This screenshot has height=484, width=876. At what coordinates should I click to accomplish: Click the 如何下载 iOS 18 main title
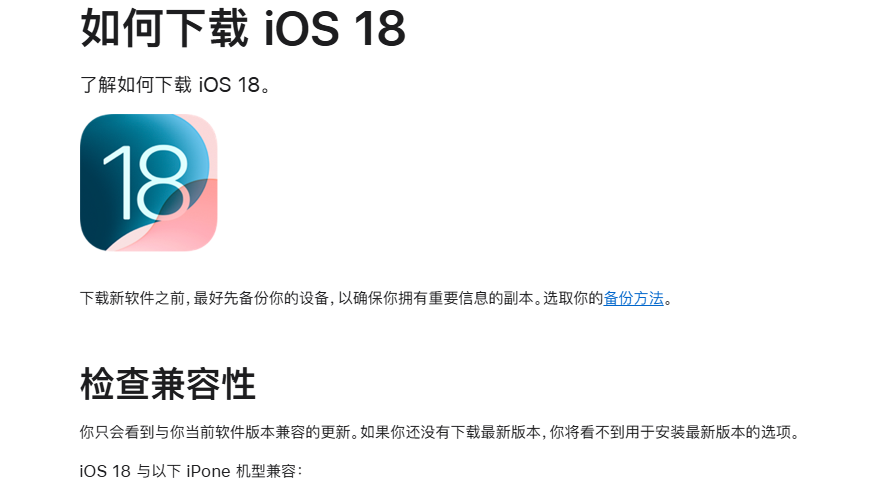(243, 28)
